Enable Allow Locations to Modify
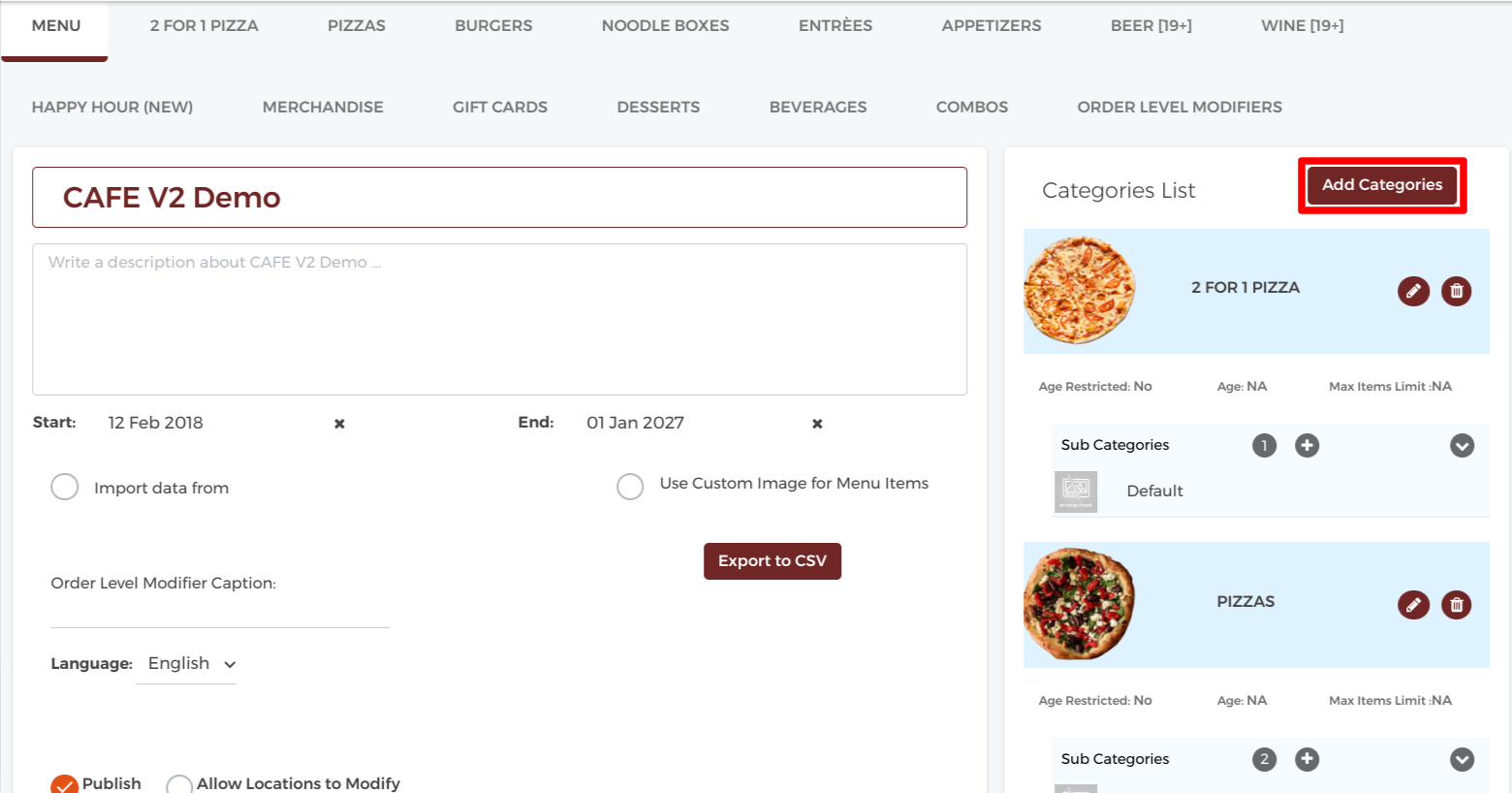The image size is (1512, 793). pos(179,785)
